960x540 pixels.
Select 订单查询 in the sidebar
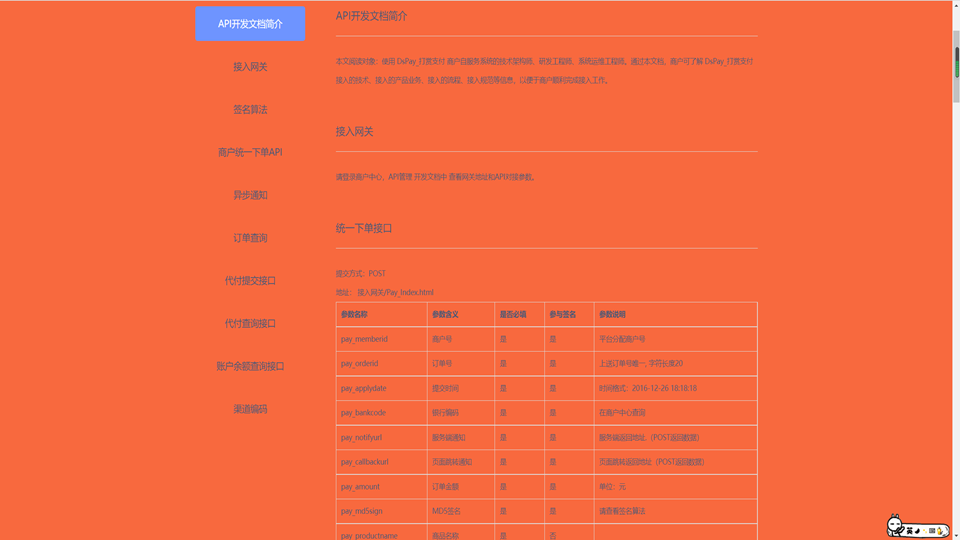[250, 238]
